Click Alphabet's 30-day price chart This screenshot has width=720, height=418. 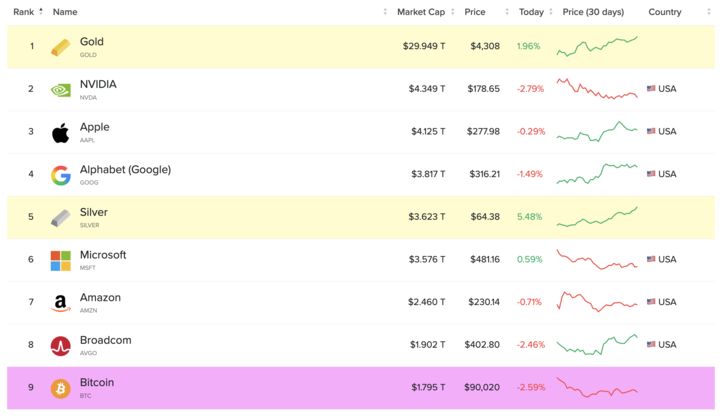(x=597, y=174)
